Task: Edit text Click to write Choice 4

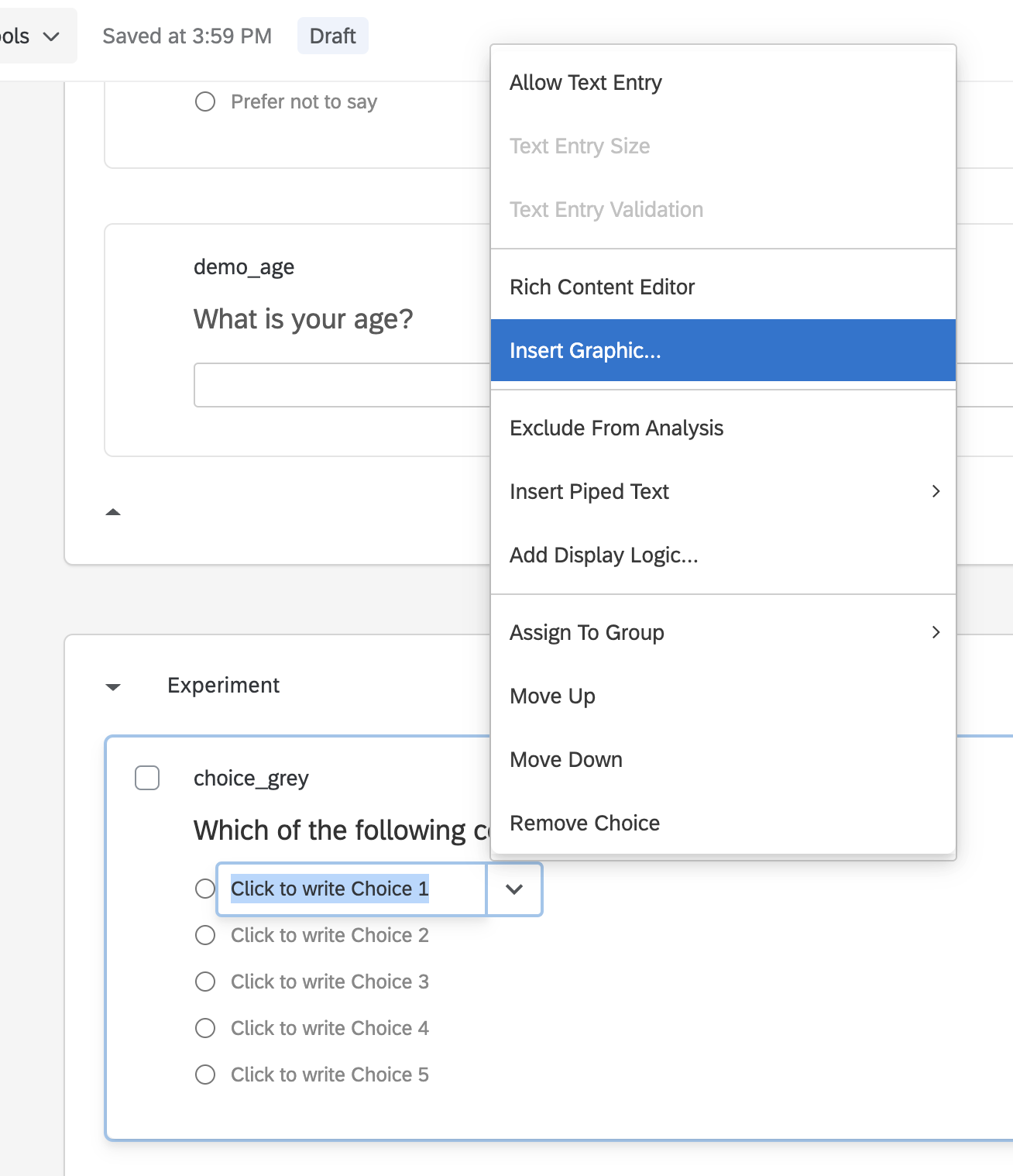Action: [x=330, y=1028]
